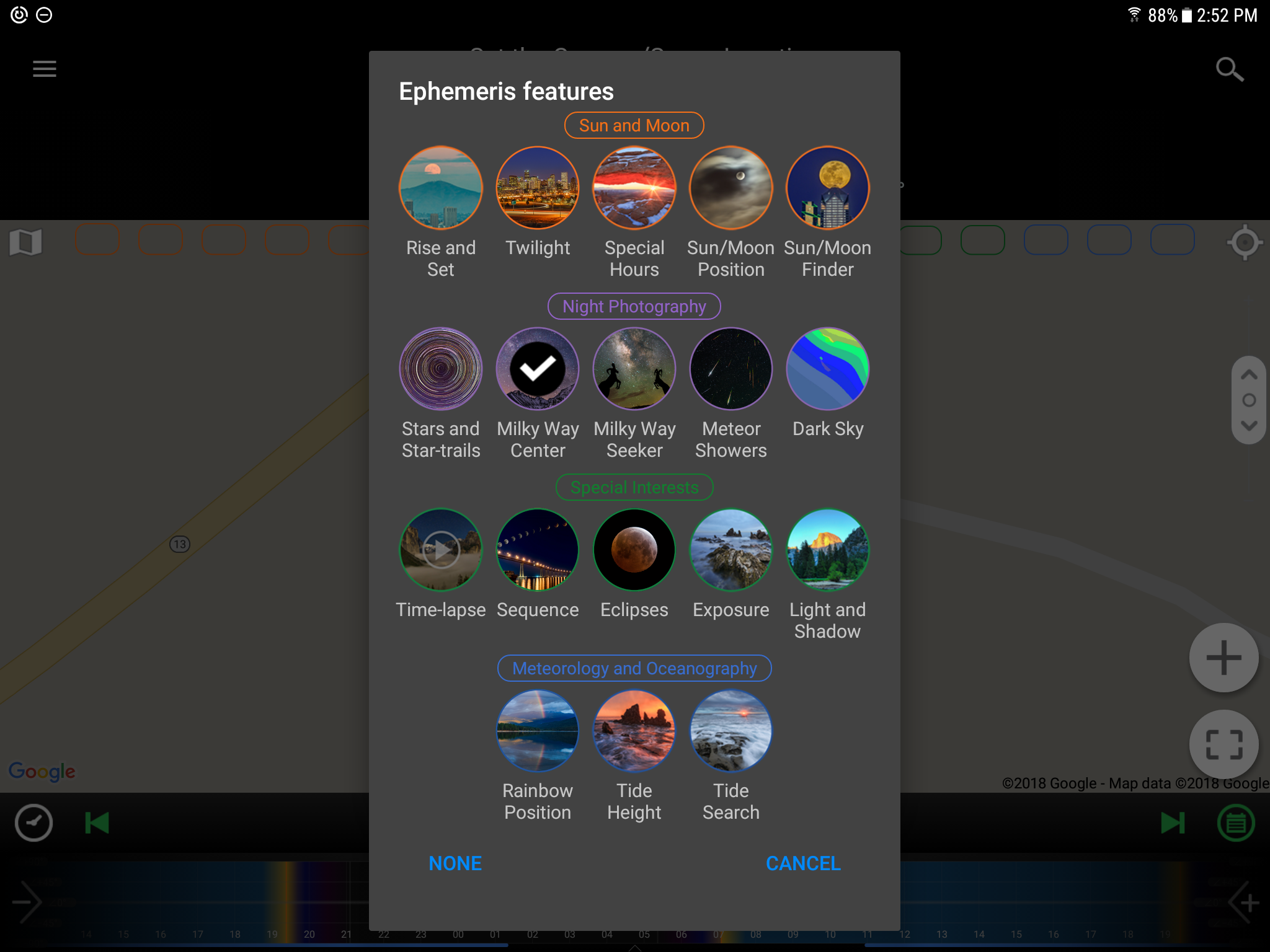Screen dimensions: 1270x952
Task: Open the Sun/Moon Finder feature
Action: click(828, 188)
